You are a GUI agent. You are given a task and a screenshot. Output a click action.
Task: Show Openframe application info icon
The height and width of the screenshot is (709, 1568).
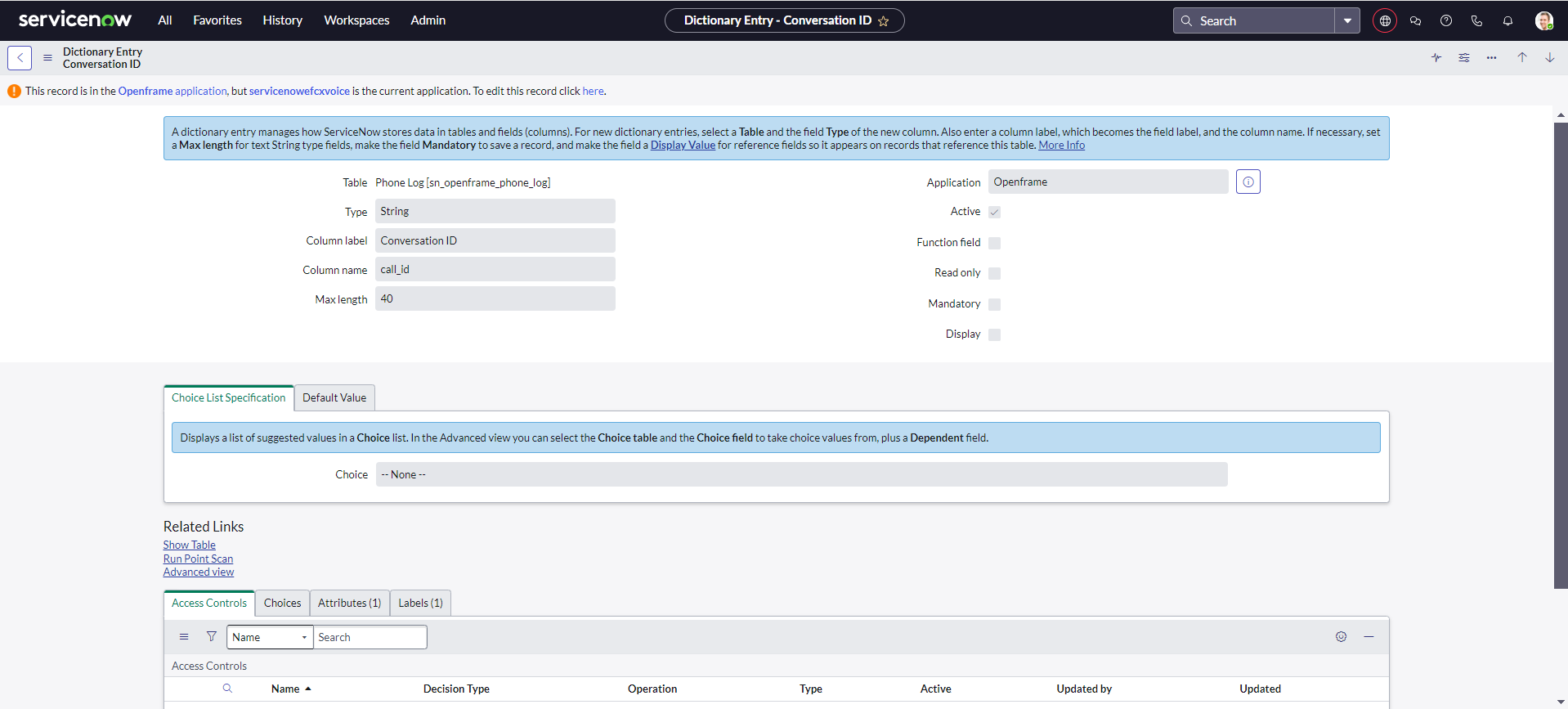coord(1248,182)
